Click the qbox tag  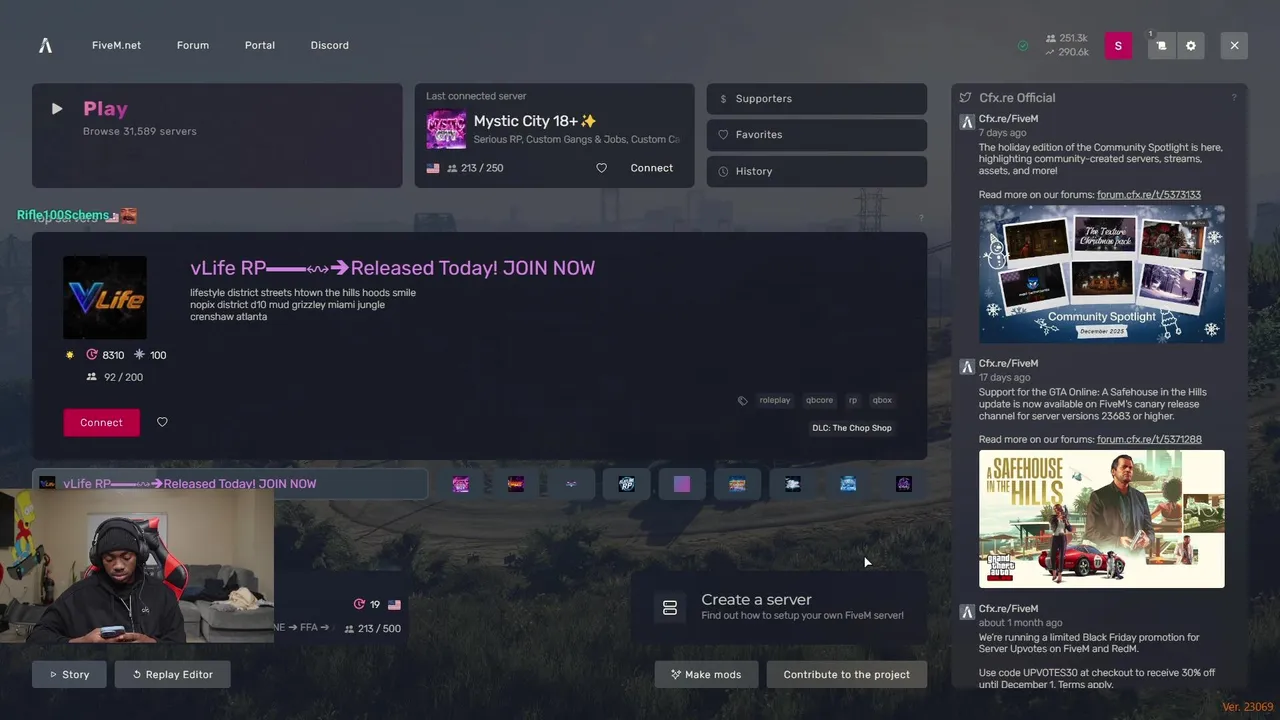tap(882, 400)
